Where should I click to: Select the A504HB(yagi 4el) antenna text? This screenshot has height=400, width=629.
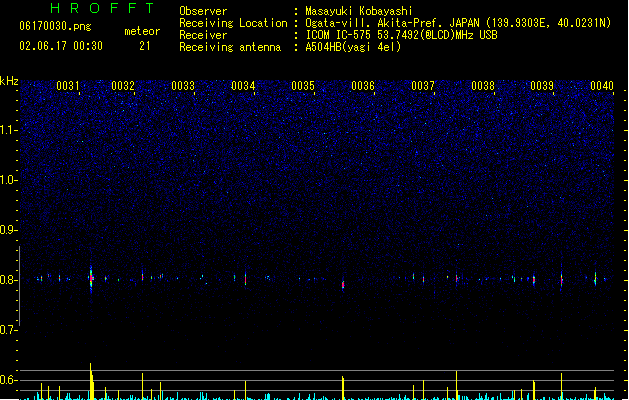coord(353,47)
